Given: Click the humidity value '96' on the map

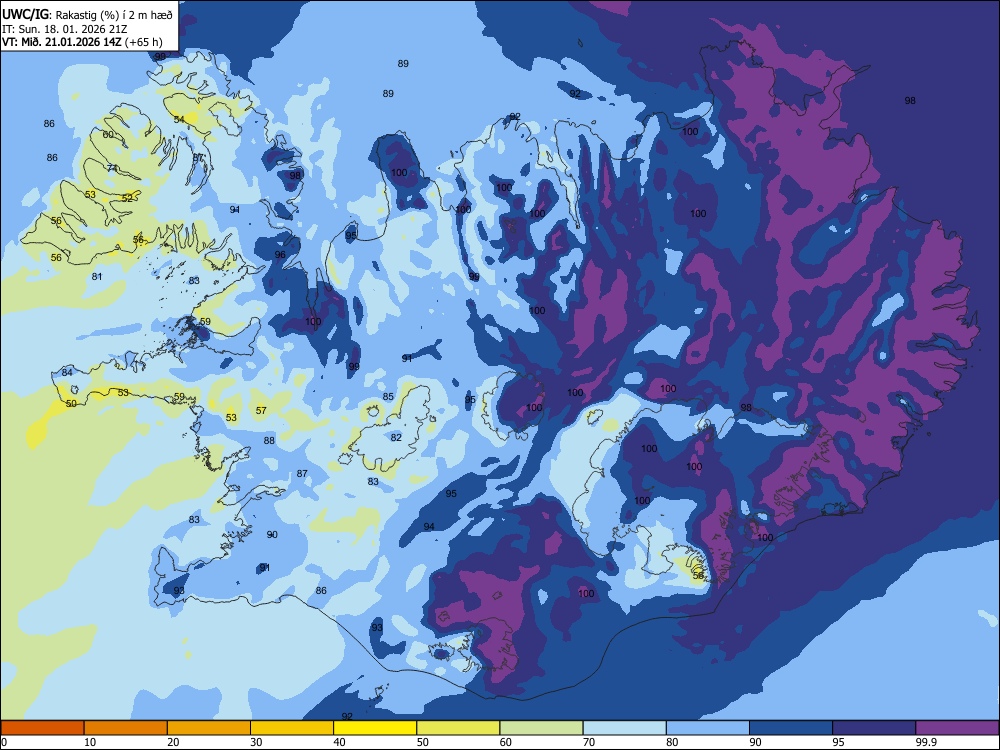Looking at the screenshot, I should coord(280,254).
